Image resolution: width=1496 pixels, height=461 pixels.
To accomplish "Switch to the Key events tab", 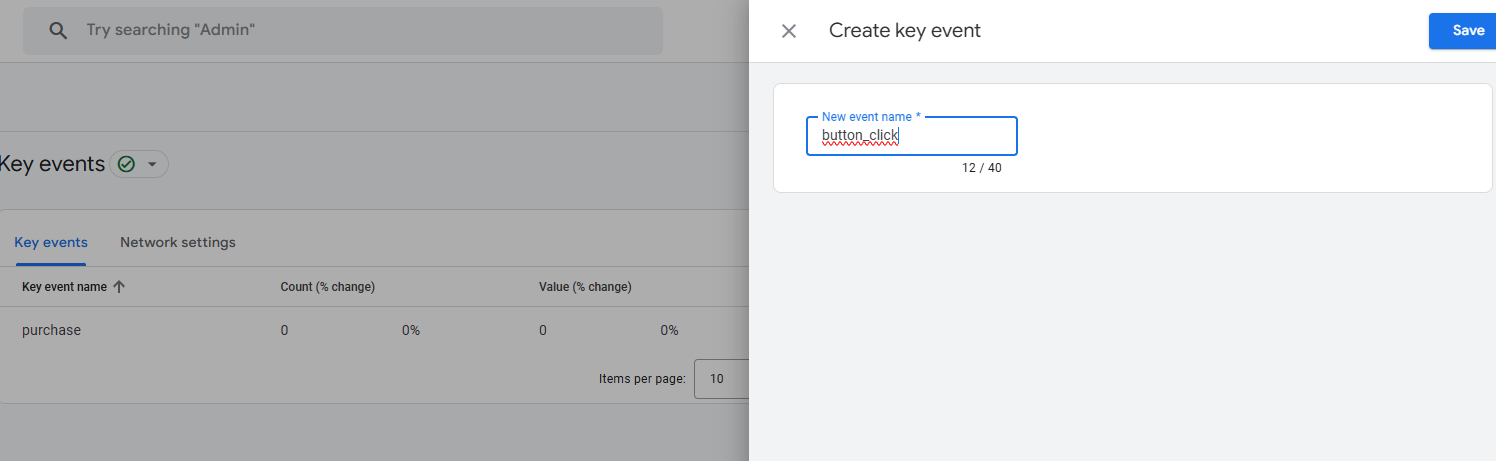I will [x=51, y=242].
